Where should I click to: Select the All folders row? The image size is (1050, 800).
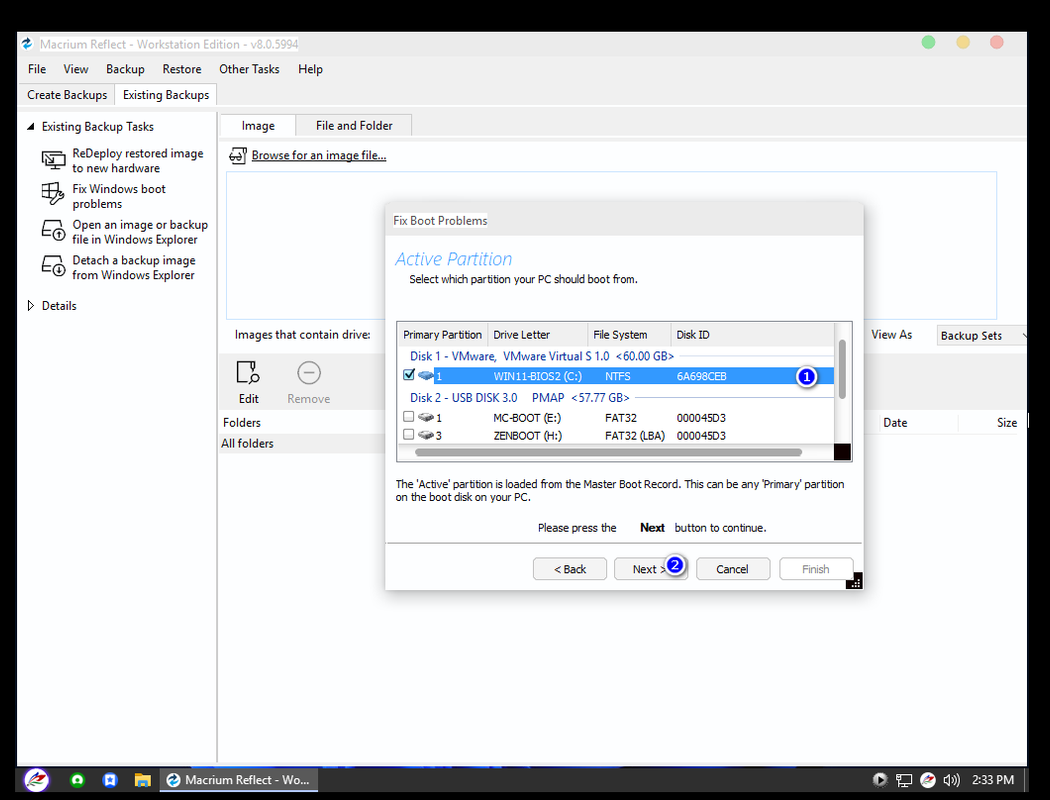[x=303, y=443]
